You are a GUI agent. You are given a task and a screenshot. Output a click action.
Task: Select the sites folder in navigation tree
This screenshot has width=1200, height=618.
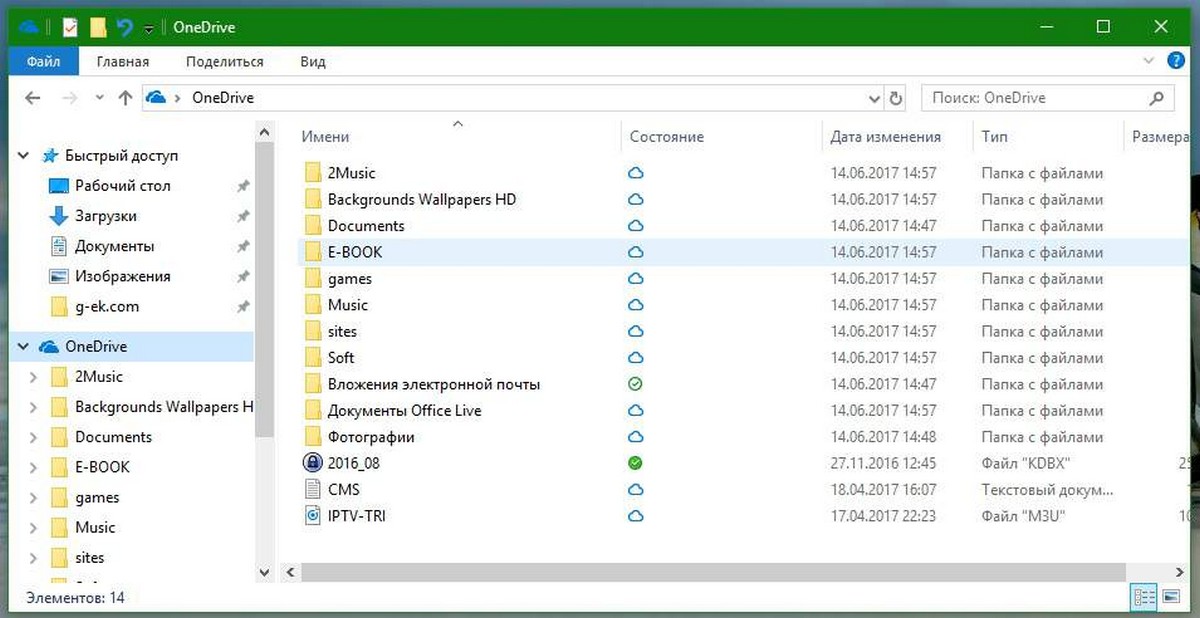[x=90, y=557]
